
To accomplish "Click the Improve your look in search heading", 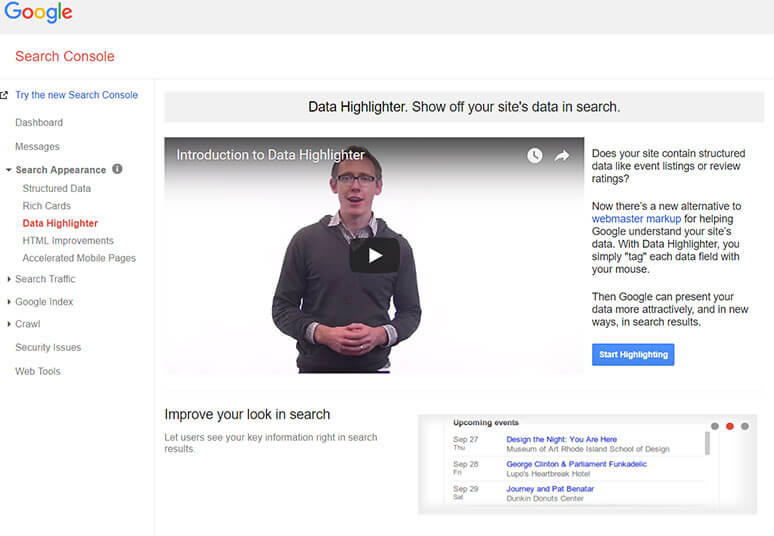I will click(247, 414).
